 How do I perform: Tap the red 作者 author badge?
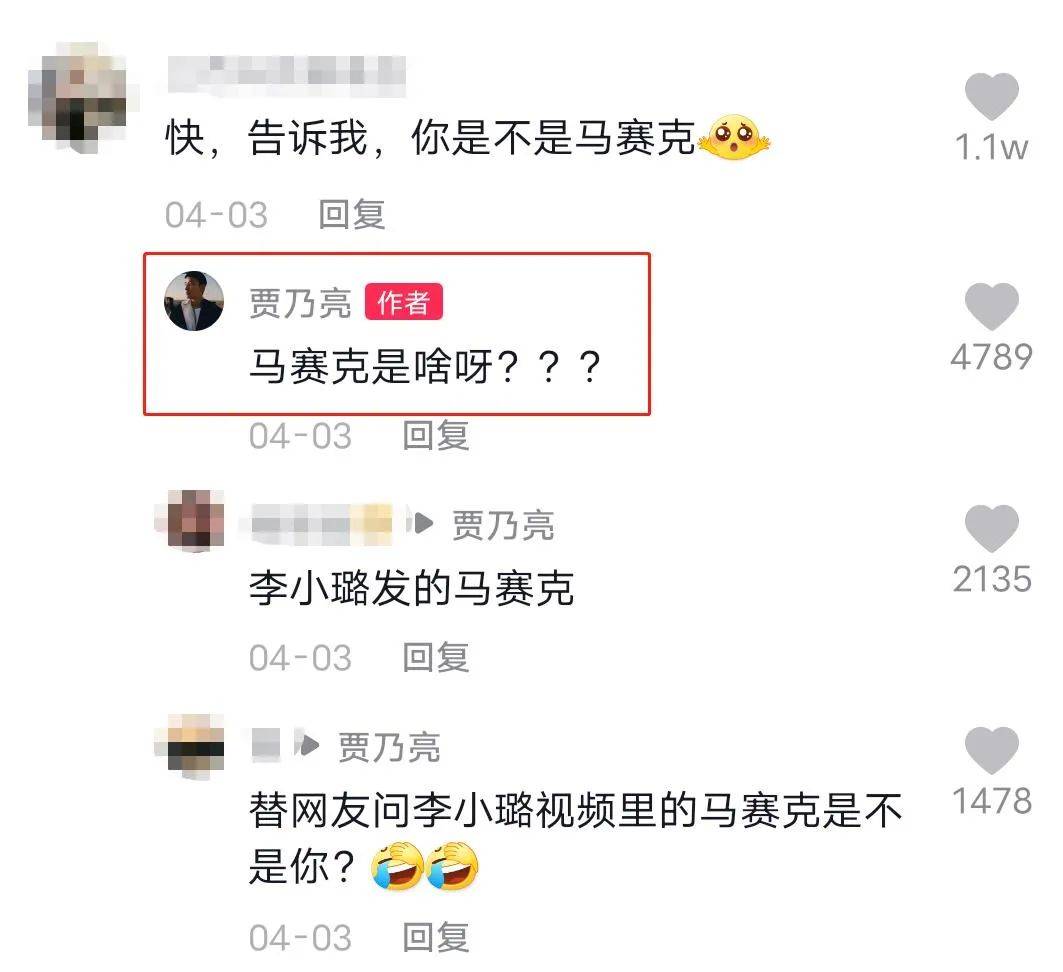pyautogui.click(x=403, y=302)
